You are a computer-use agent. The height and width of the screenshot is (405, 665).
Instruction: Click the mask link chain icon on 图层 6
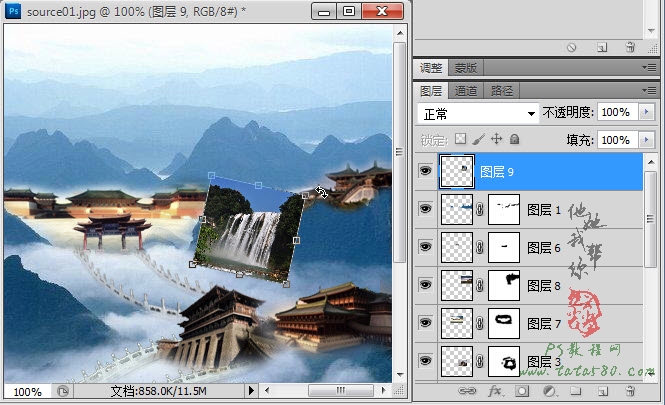click(480, 247)
